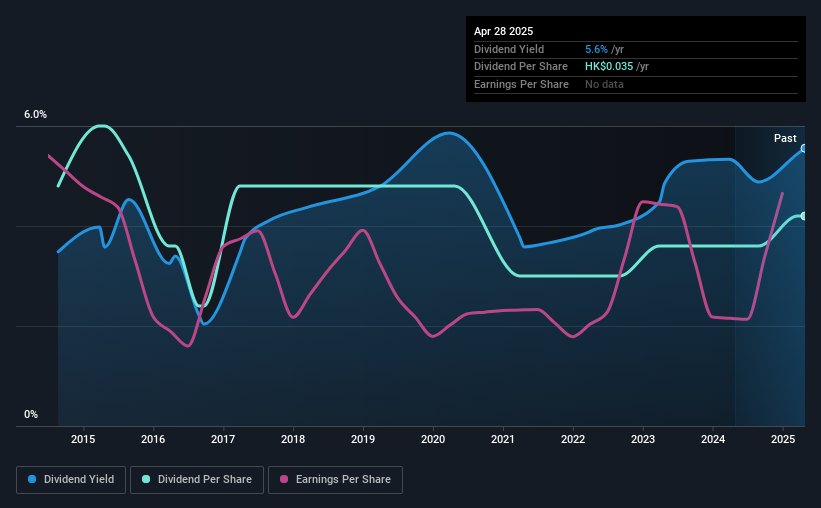Toggle the Dividend Per Share legend button
The width and height of the screenshot is (821, 508).
point(197,480)
